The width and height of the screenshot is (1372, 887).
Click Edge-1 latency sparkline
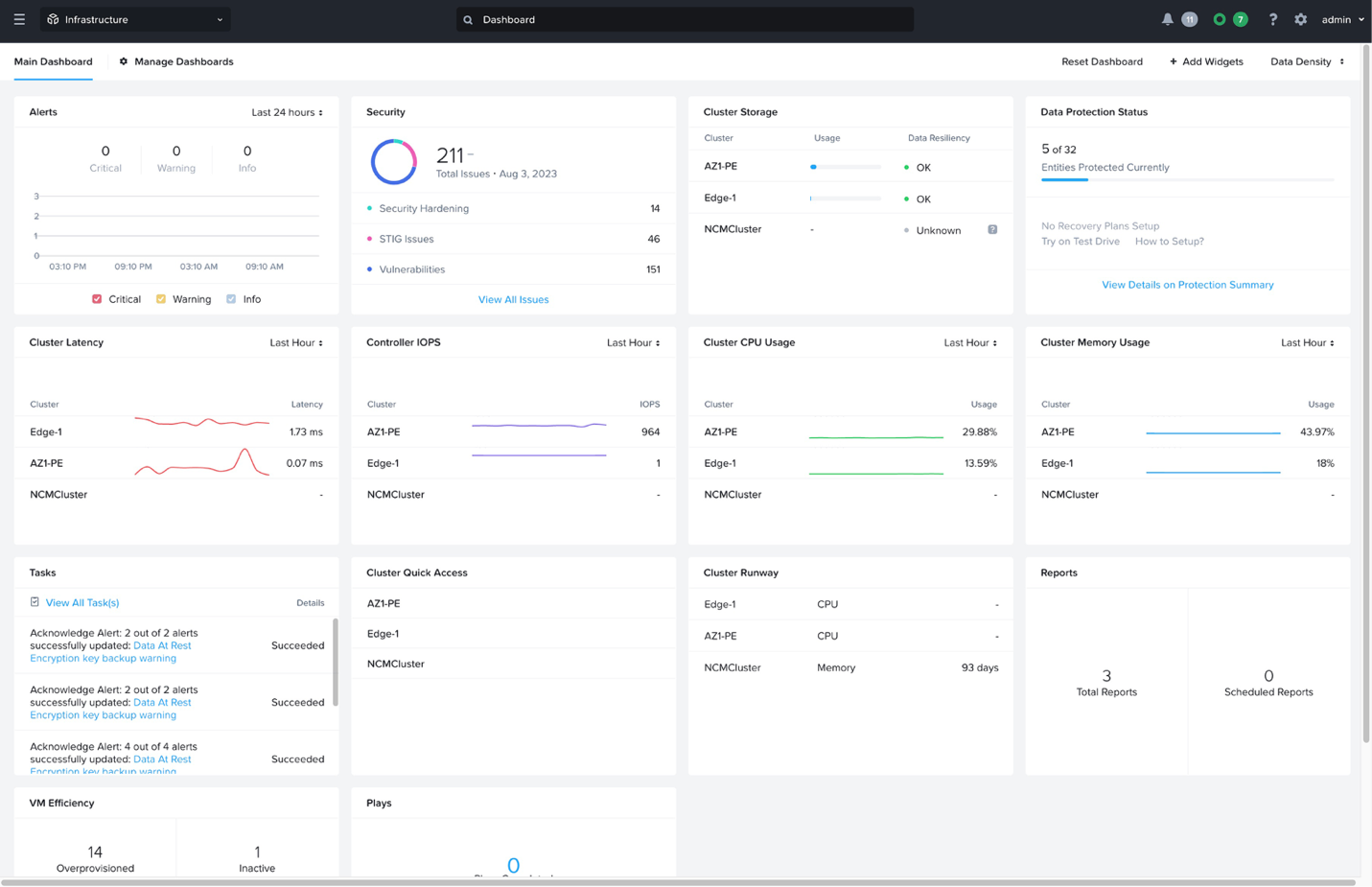201,422
